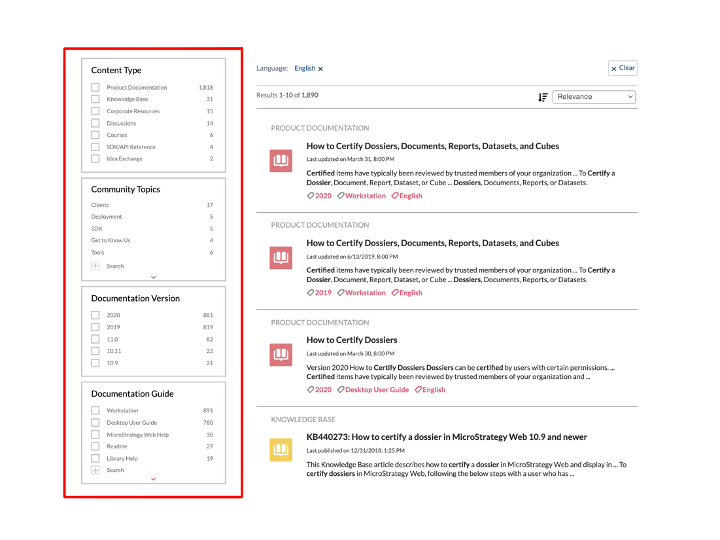Image resolution: width=720 pixels, height=540 pixels.
Task: Expand the Documentation Guide list chevron
Action: point(153,480)
